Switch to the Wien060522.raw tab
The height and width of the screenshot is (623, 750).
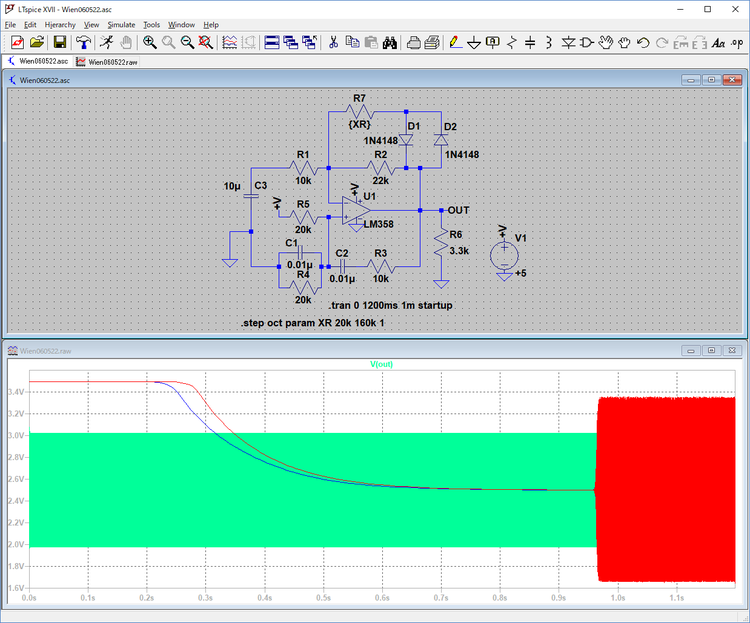tap(112, 61)
